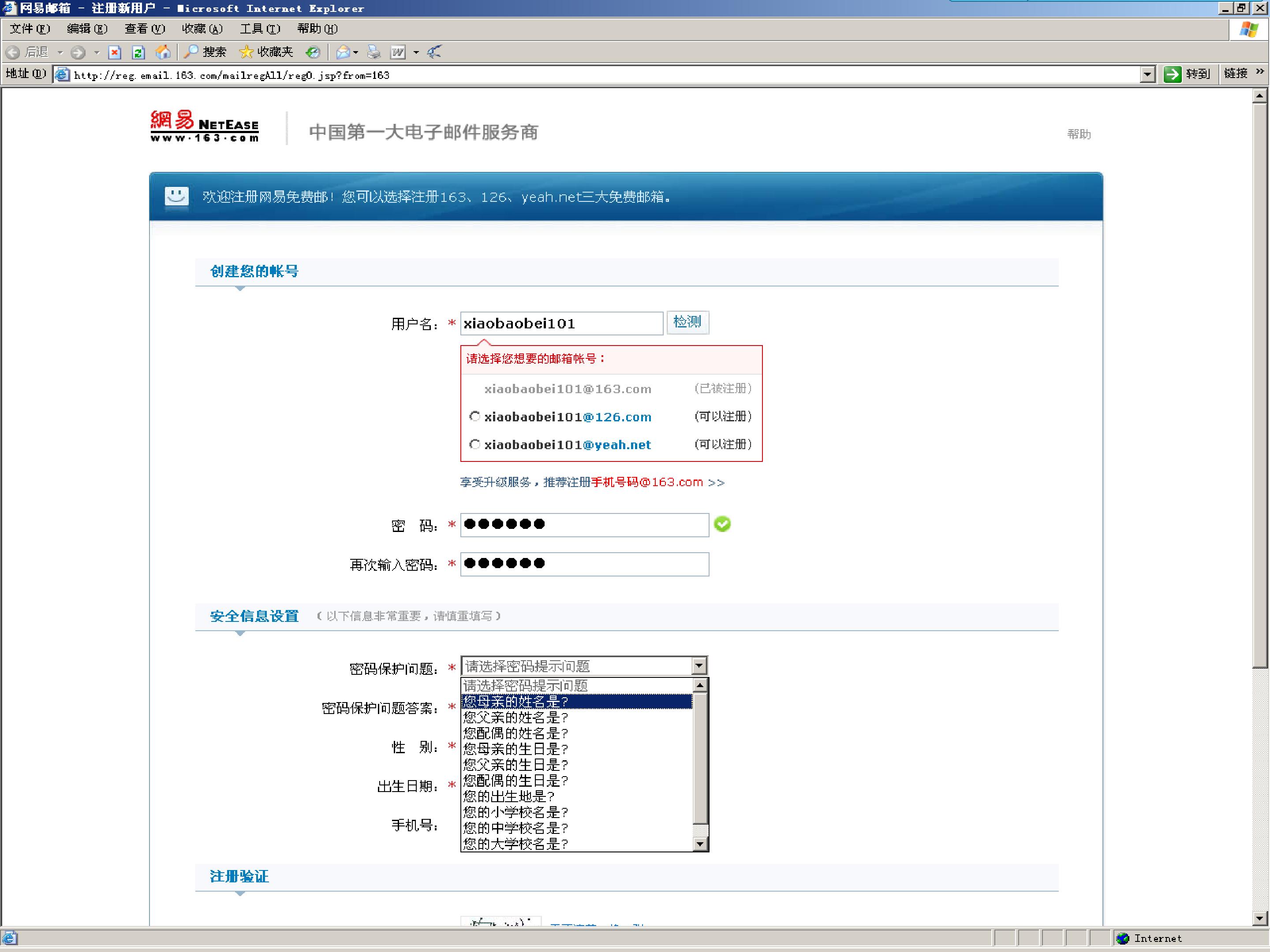This screenshot has width=1270, height=952.
Task: Open the 查看(V) menu
Action: 145,29
